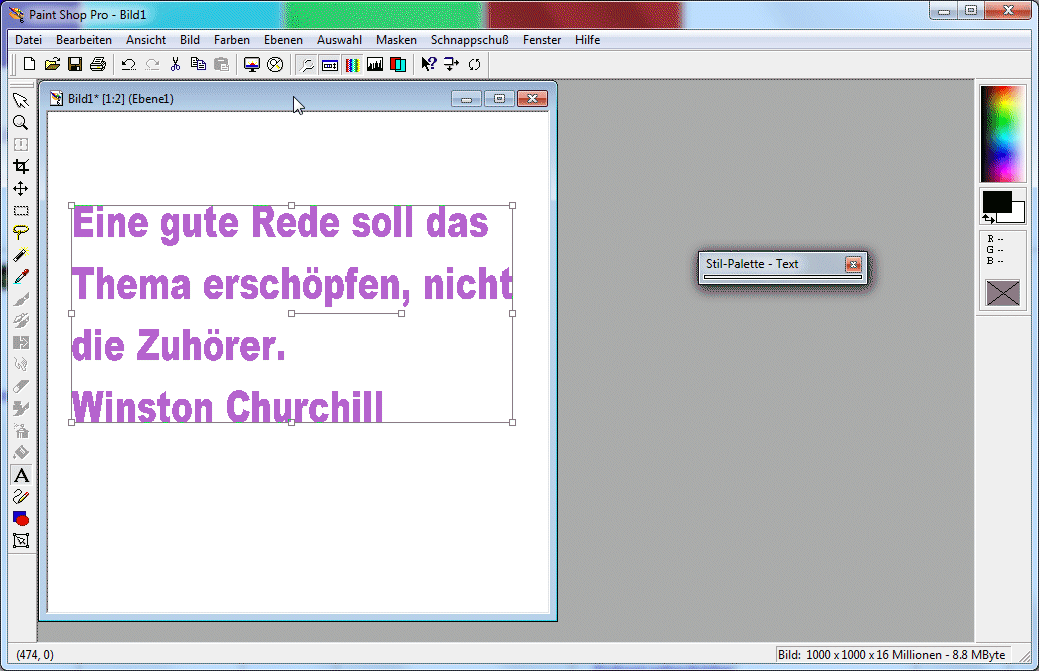Toggle the Histogram window button
Image resolution: width=1039 pixels, height=671 pixels.
375,64
